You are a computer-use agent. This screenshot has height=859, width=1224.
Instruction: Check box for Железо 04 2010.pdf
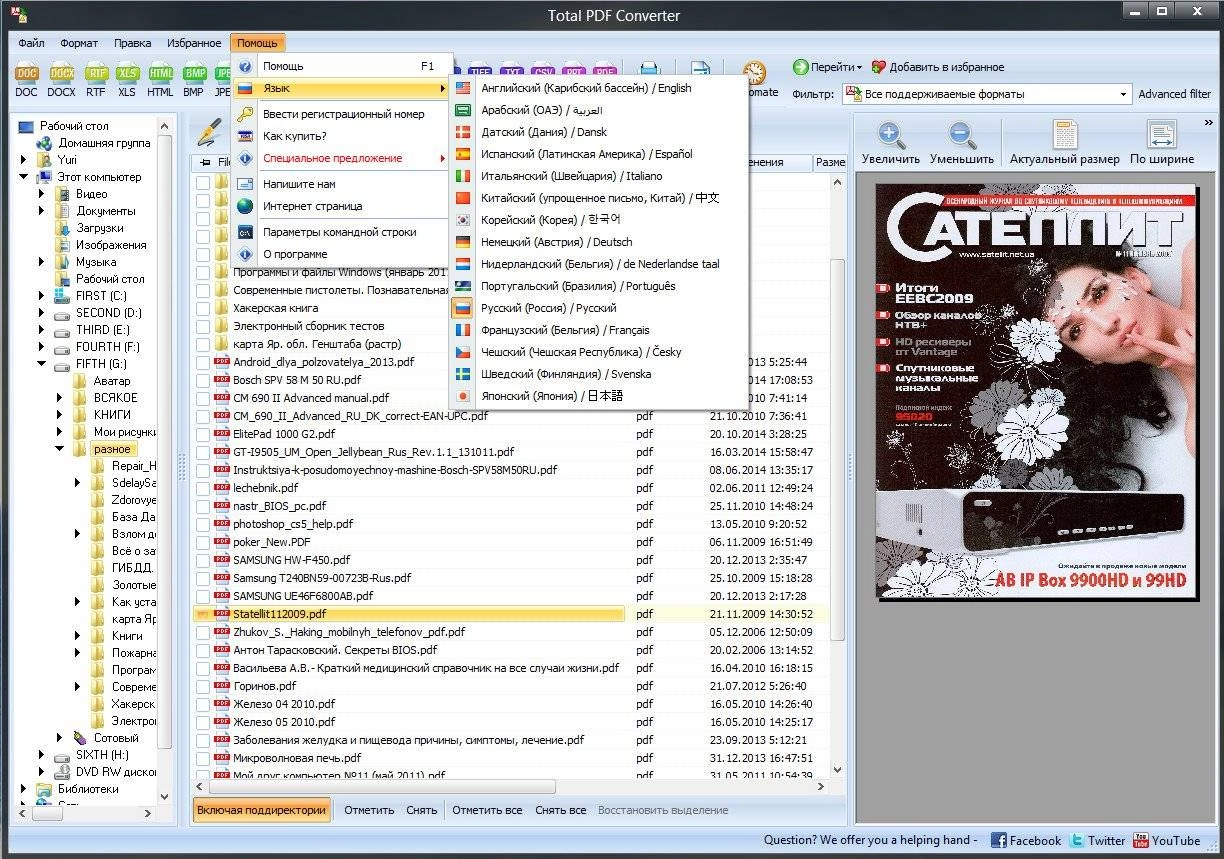(203, 704)
